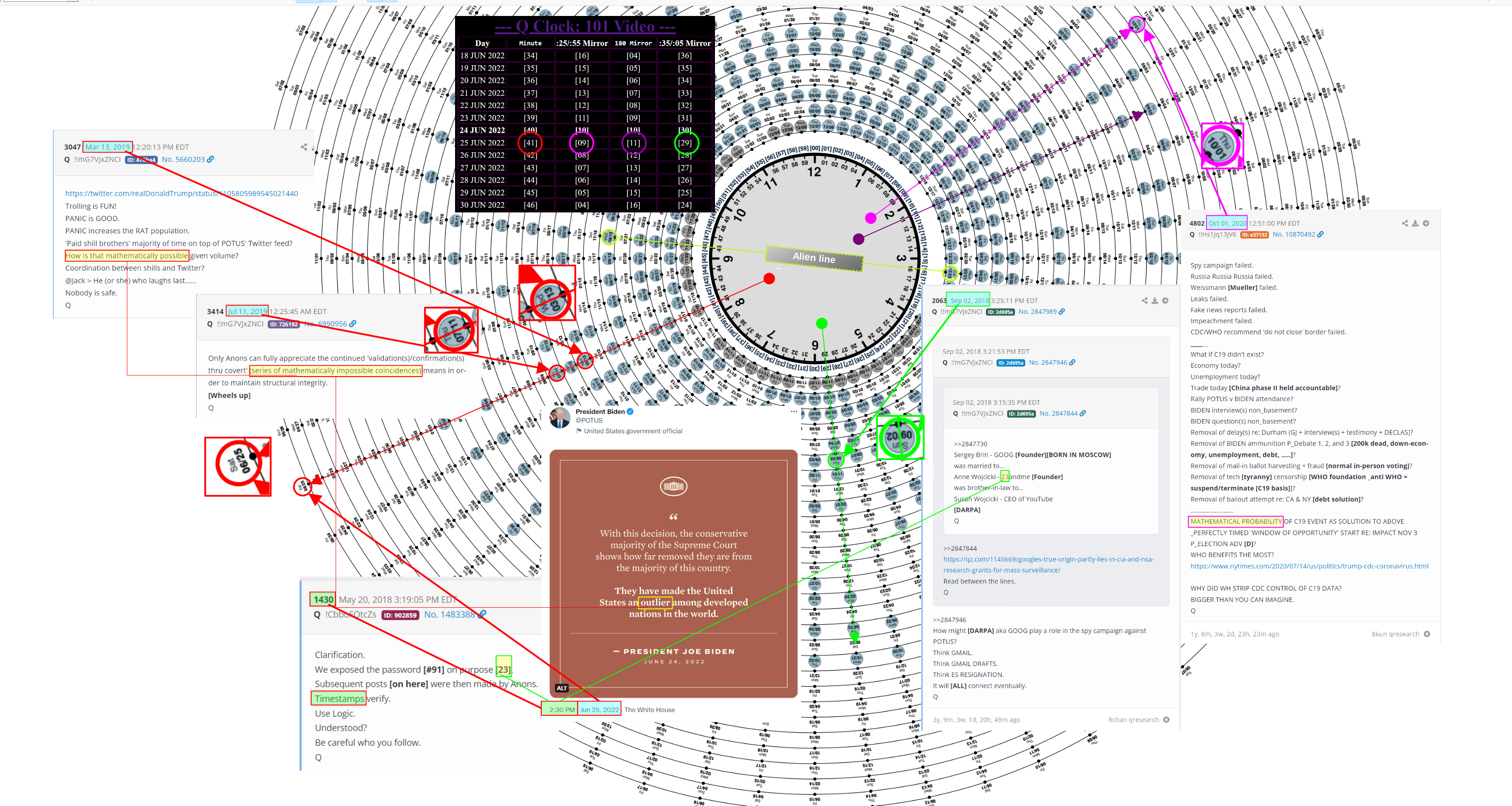Viewport: 1512px width, 806px height.
Task: Share post 4802 with the share icon
Action: coord(1404,224)
